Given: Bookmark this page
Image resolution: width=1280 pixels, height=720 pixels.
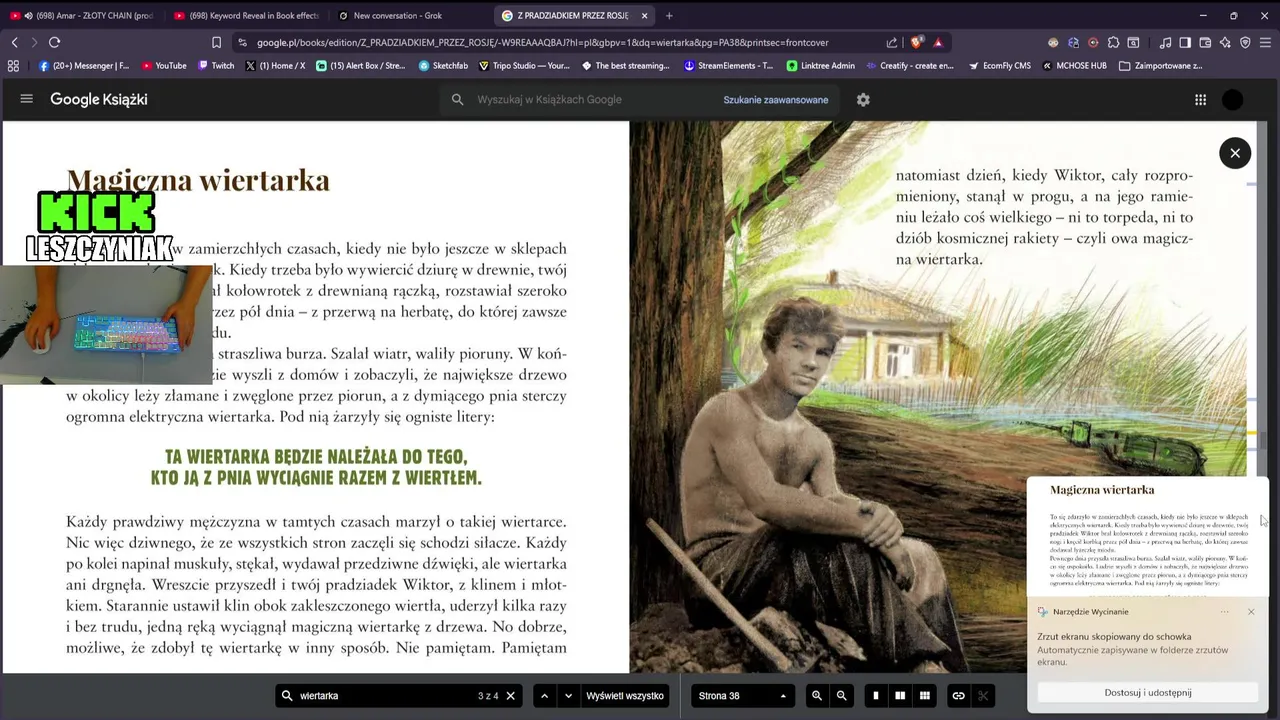Looking at the screenshot, I should coord(216,42).
